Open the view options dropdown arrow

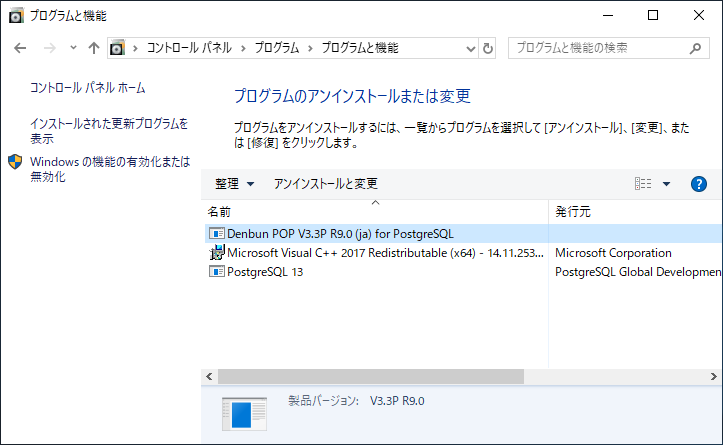(666, 184)
